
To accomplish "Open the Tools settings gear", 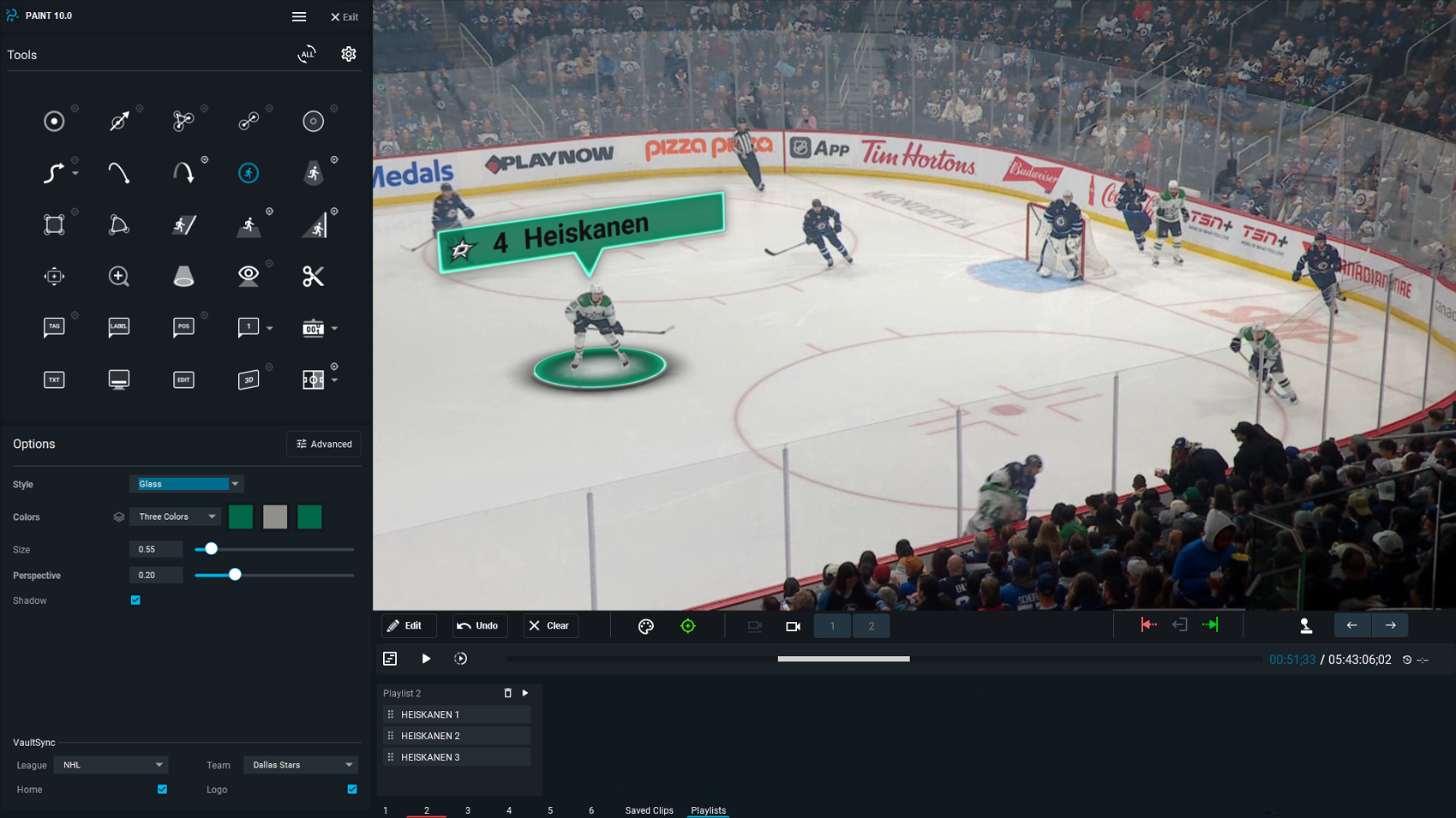I will click(348, 54).
